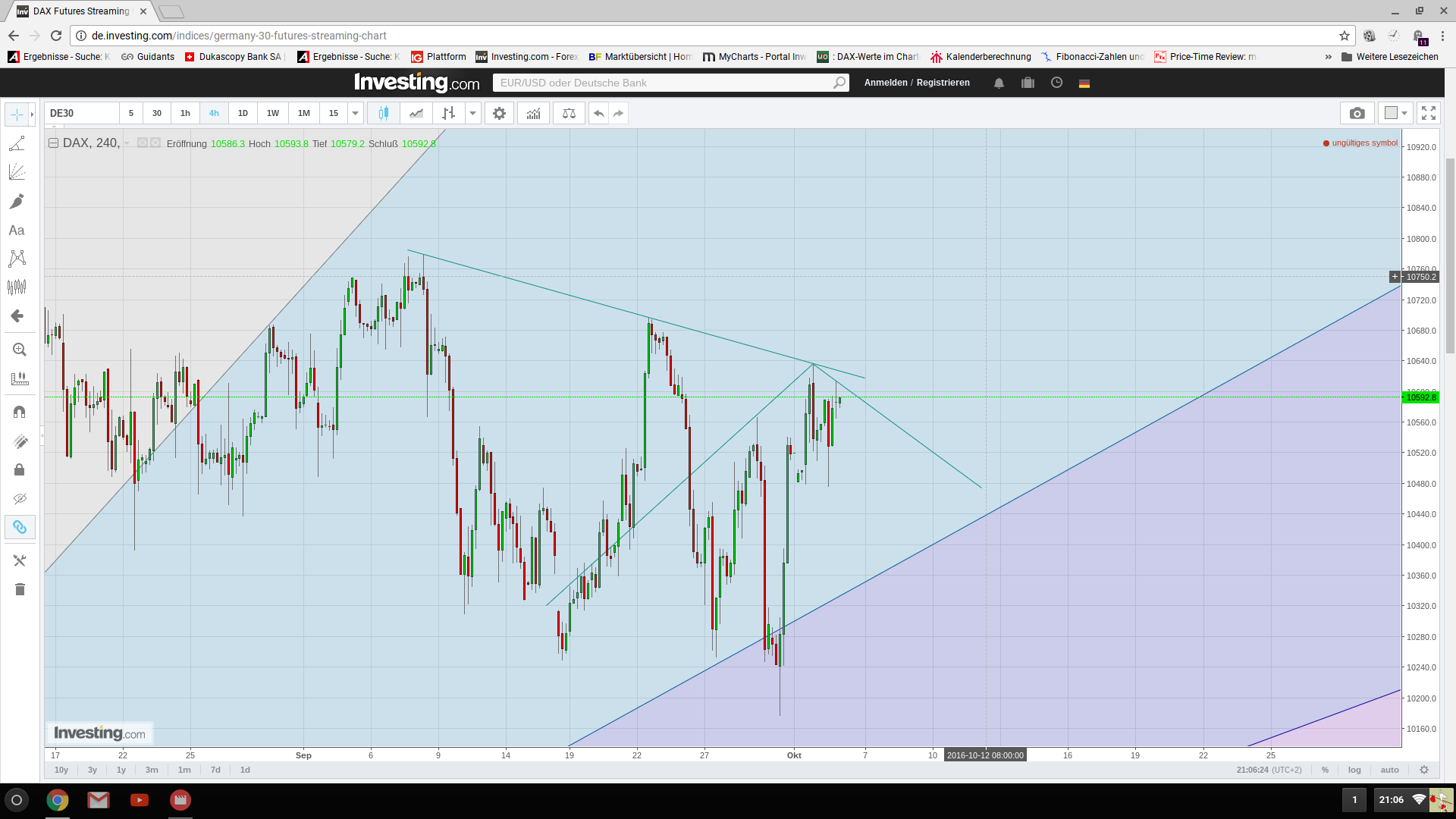Screen dimensions: 1456x819
Task: Select the 3m date range
Action: pos(152,770)
